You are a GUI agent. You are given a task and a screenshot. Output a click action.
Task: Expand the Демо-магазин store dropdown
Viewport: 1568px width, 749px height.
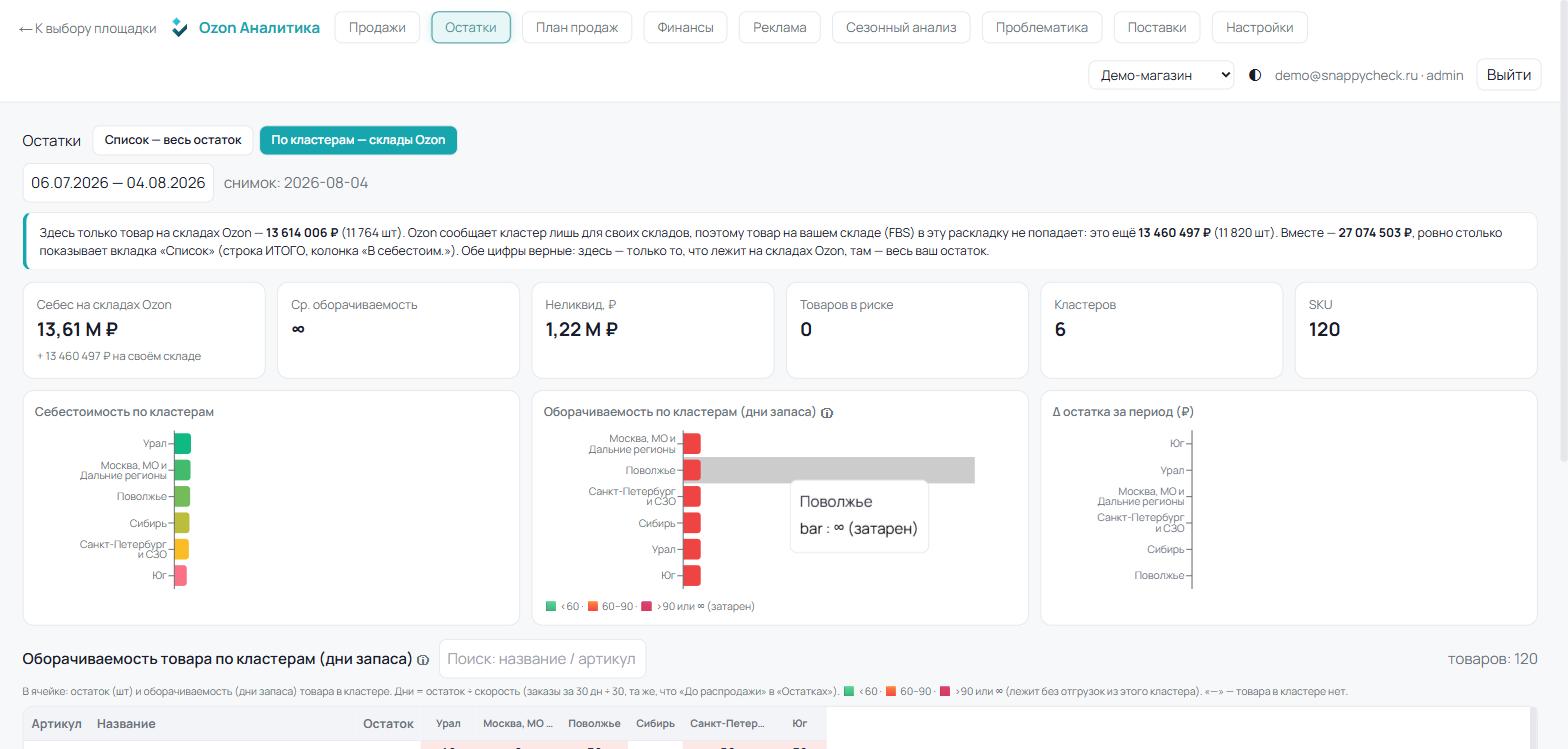coord(1161,75)
